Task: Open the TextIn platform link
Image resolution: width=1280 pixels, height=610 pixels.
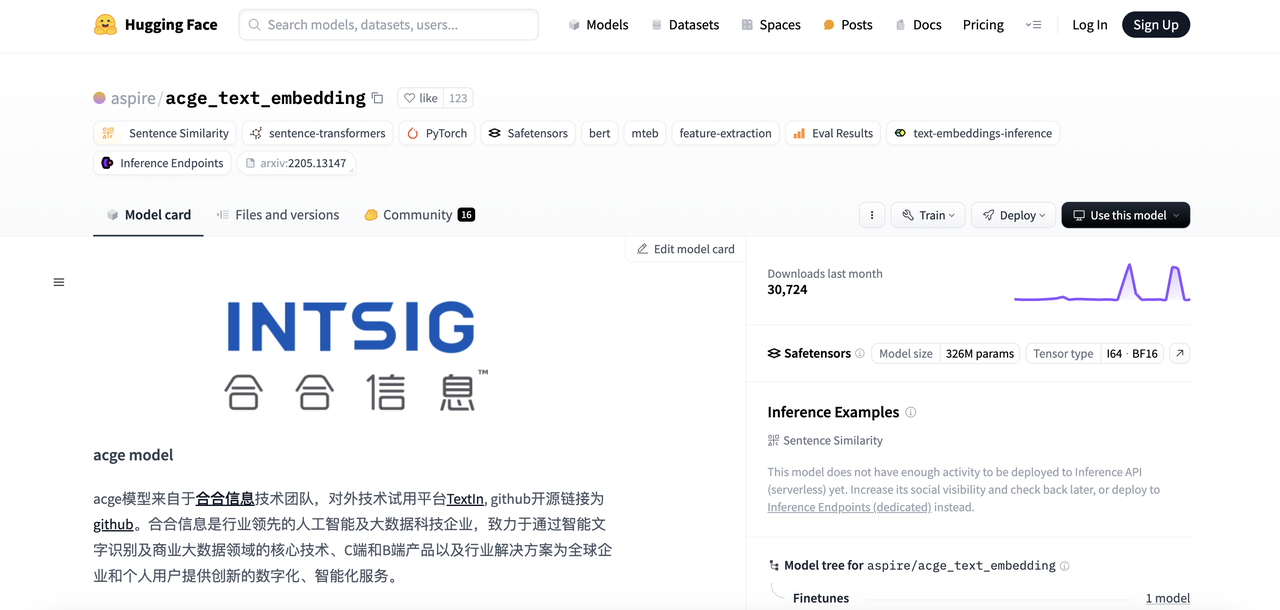Action: click(x=465, y=498)
